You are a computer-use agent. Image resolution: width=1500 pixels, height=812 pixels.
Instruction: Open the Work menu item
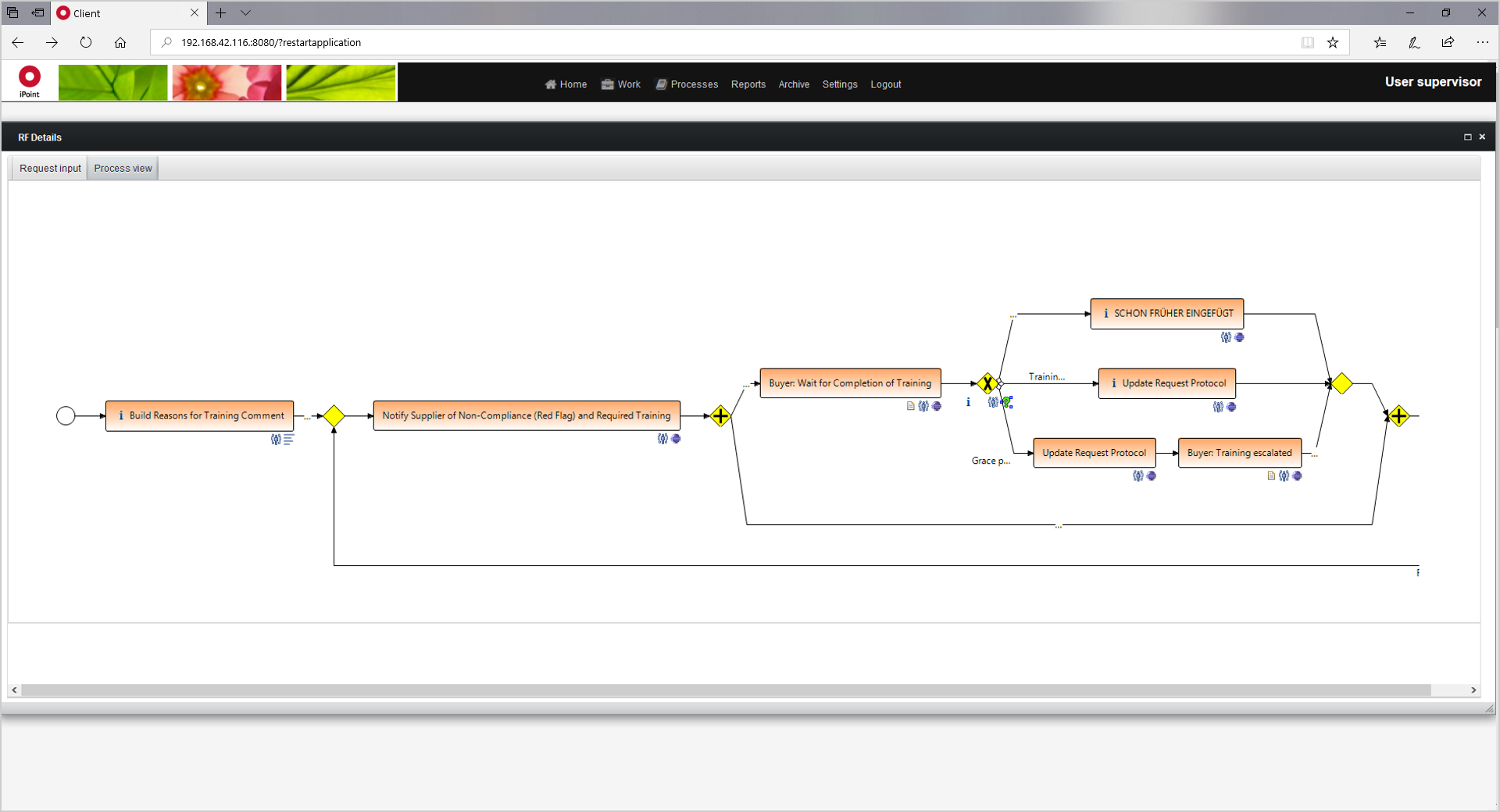pos(621,84)
